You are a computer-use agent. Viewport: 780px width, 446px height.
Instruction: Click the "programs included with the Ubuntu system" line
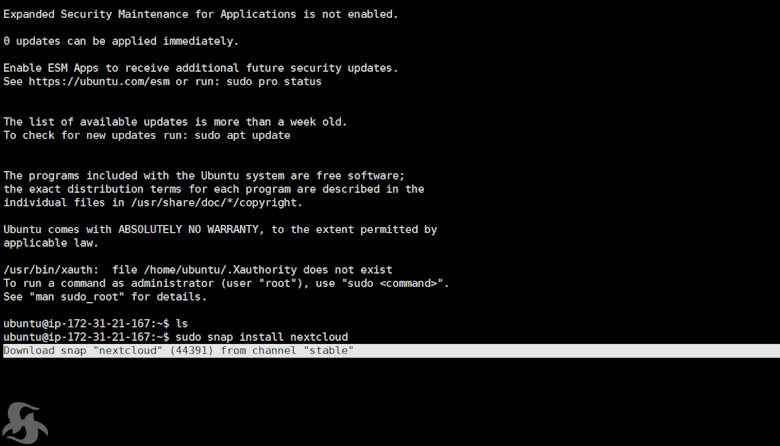tap(204, 175)
